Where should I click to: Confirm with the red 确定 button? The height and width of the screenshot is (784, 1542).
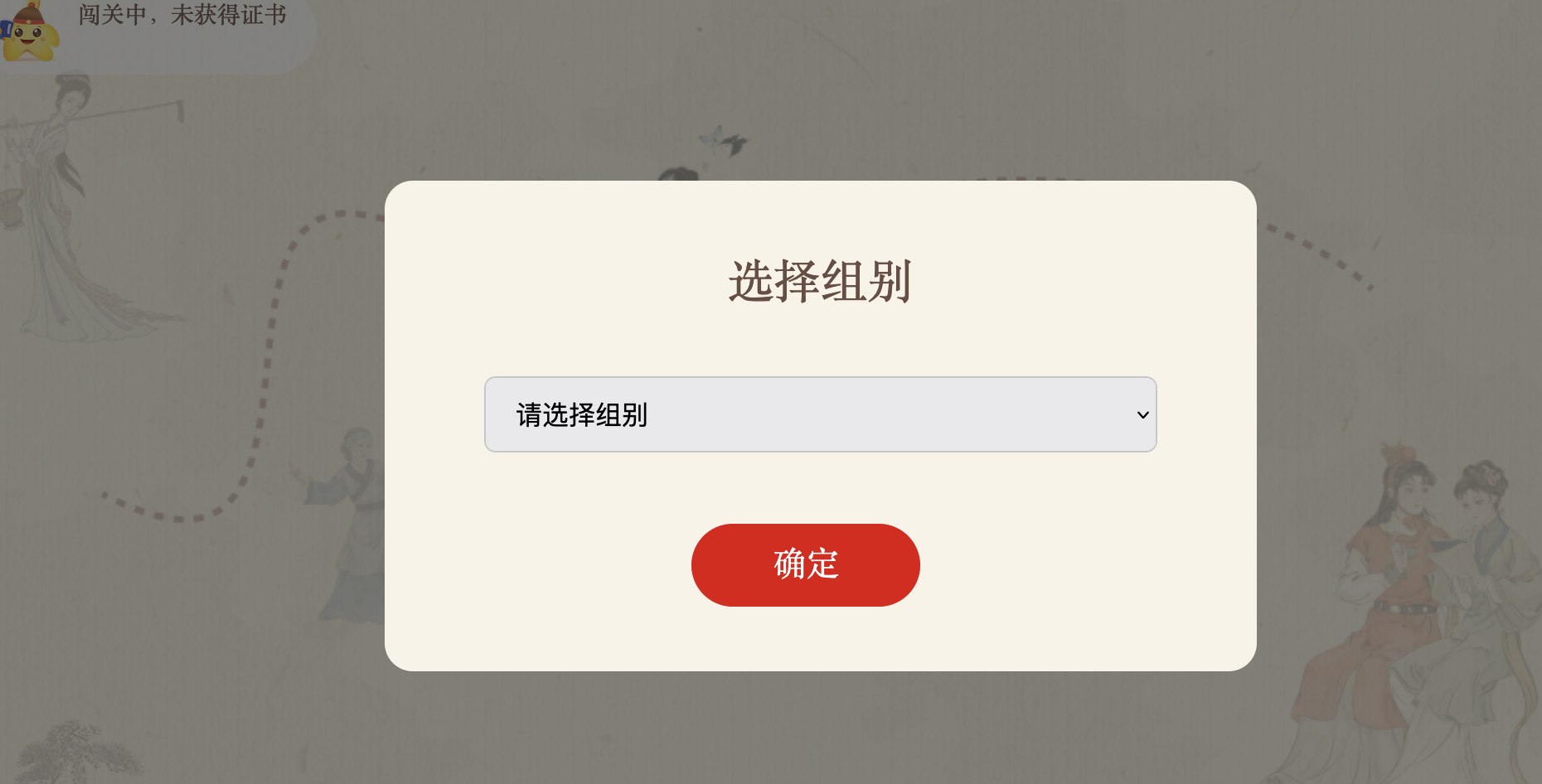click(805, 564)
